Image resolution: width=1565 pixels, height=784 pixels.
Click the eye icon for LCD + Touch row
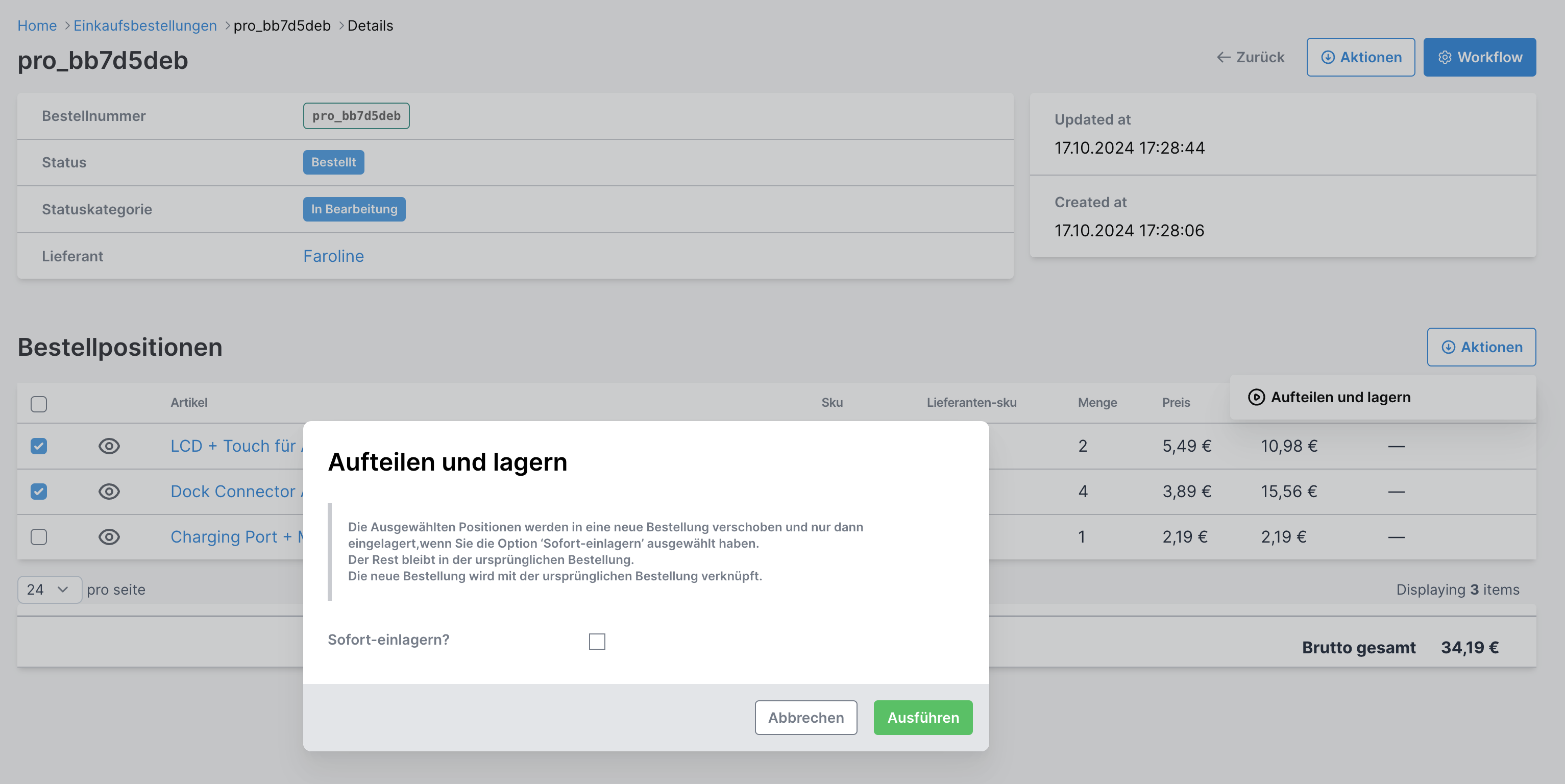click(x=109, y=446)
